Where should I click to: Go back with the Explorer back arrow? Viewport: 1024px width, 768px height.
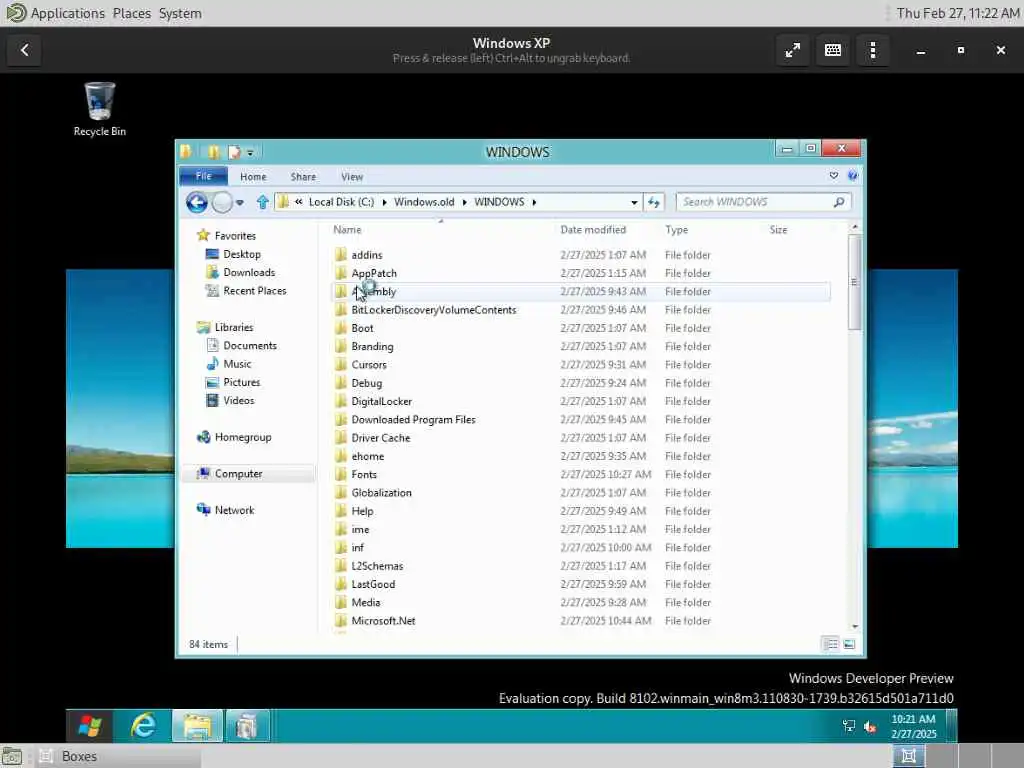click(x=197, y=202)
